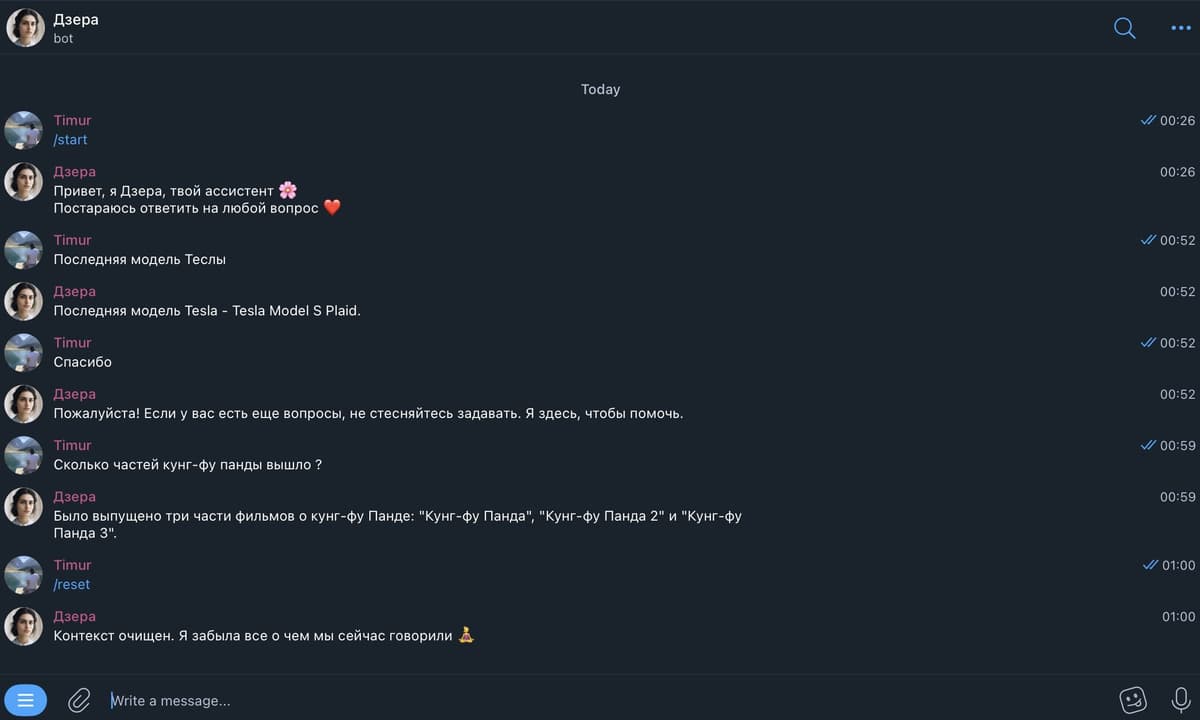Screen dimensions: 1200x720
Task: Click Timur's avatar beside the Kung Fu Panda question
Action: 24,455
